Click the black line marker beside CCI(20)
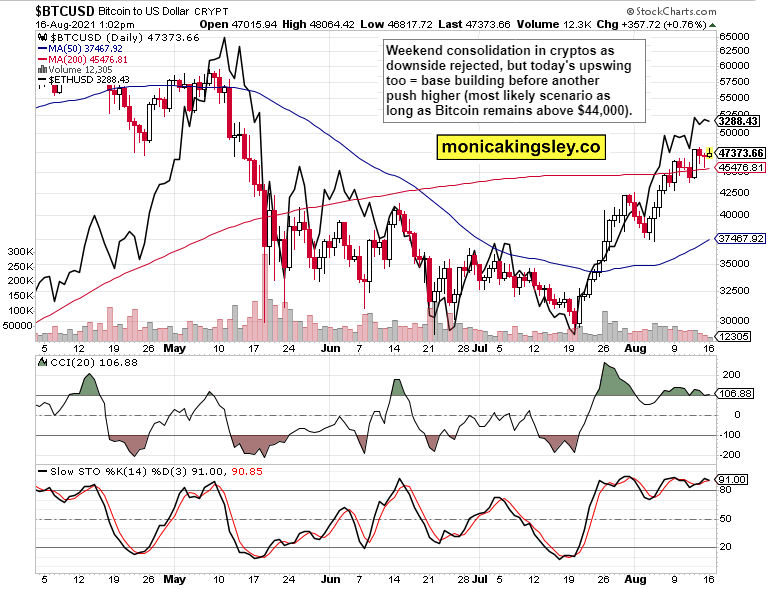Viewport: 770px width, 589px height. click(41, 363)
